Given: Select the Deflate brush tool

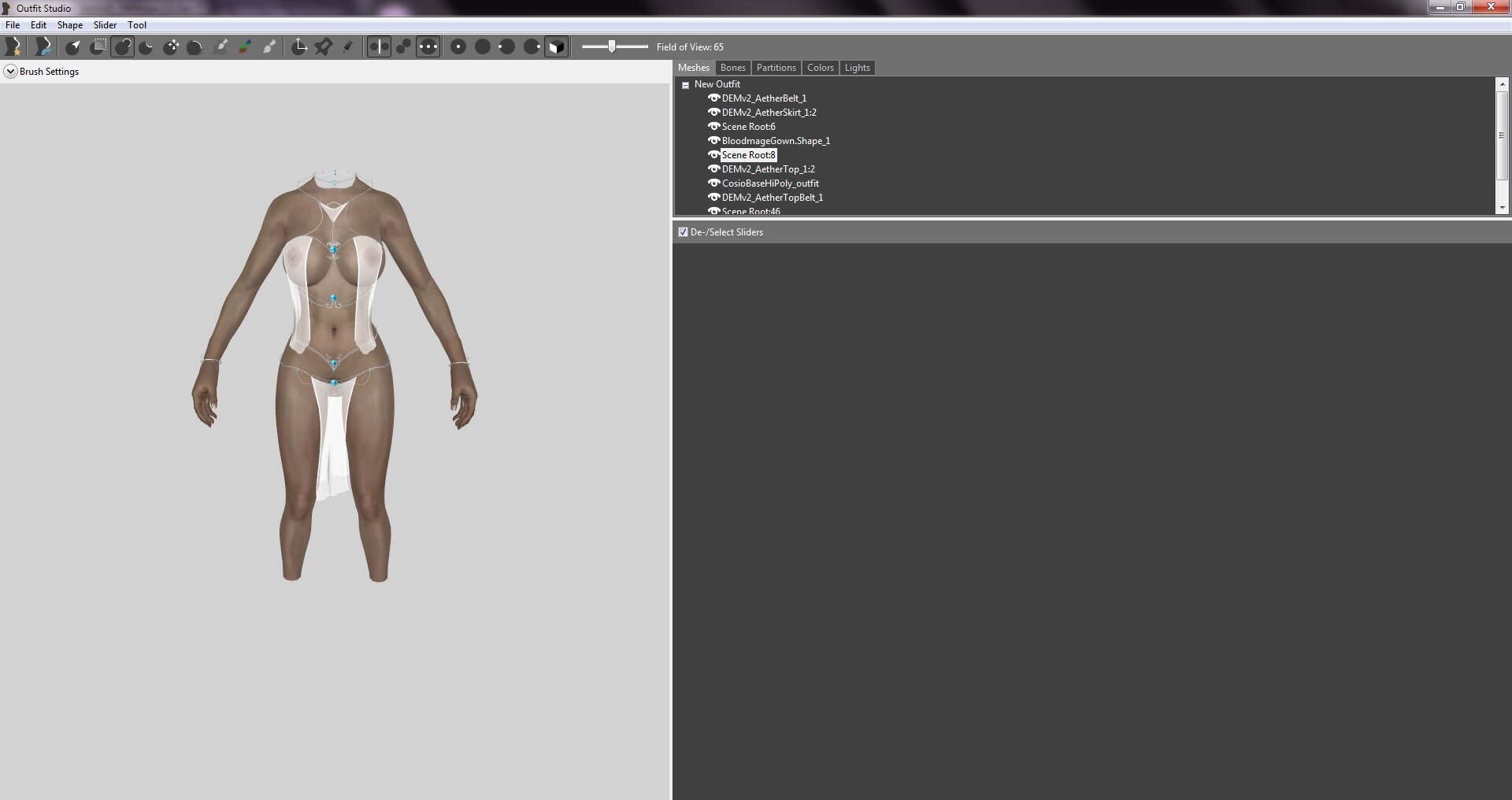Looking at the screenshot, I should click(146, 47).
